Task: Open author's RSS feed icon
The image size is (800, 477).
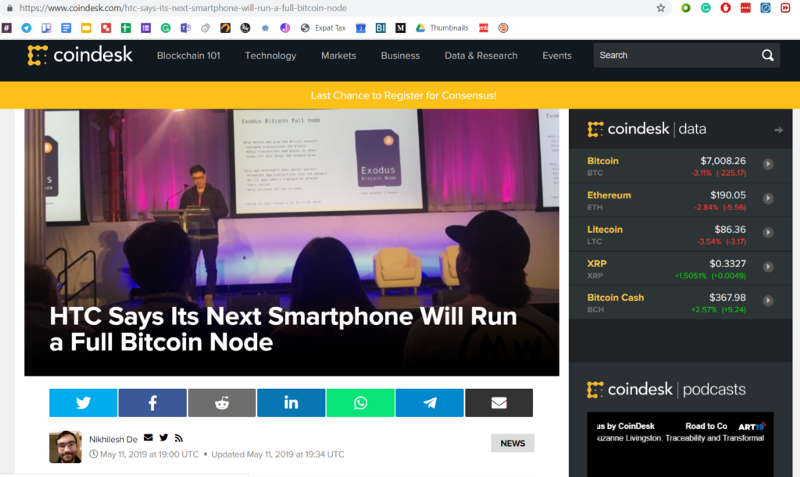Action: 179,438
